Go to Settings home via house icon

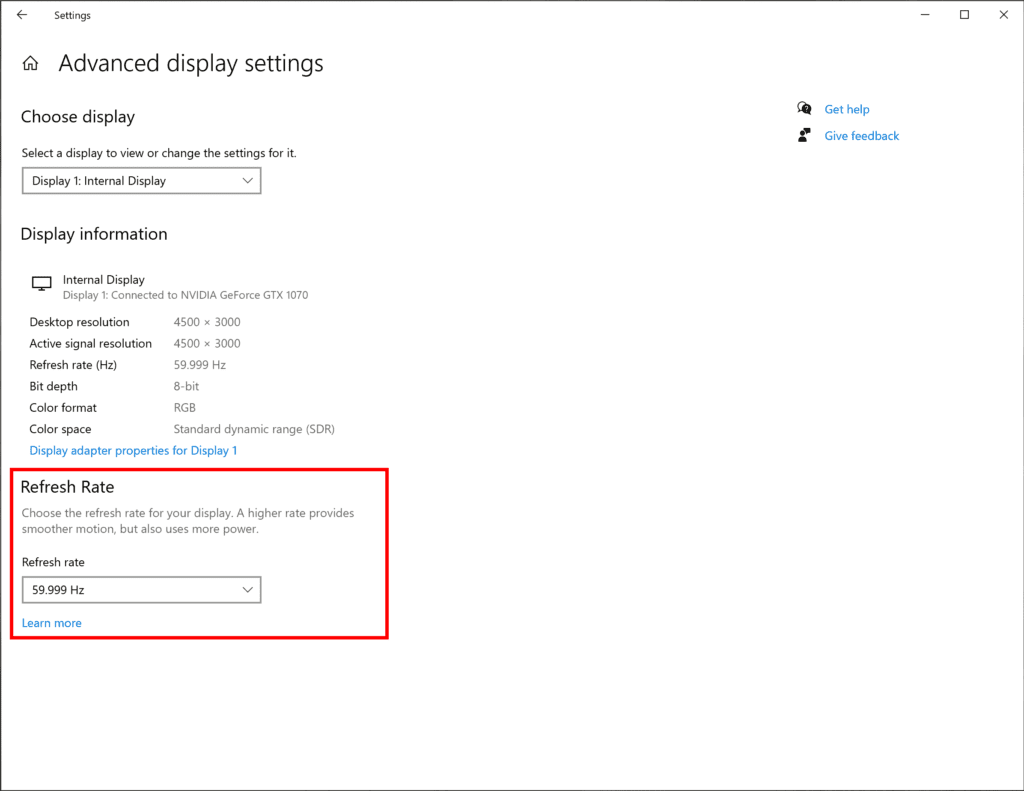(31, 64)
